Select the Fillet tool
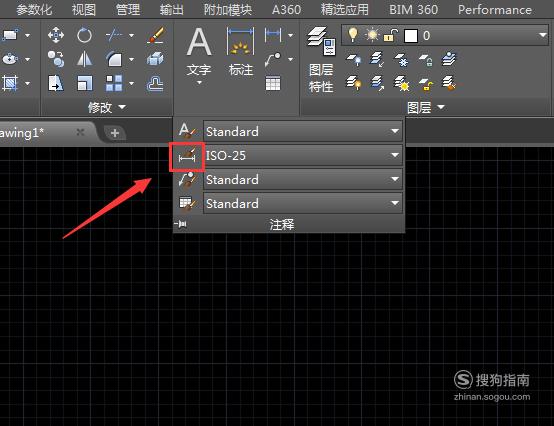554x426 pixels. (x=114, y=59)
